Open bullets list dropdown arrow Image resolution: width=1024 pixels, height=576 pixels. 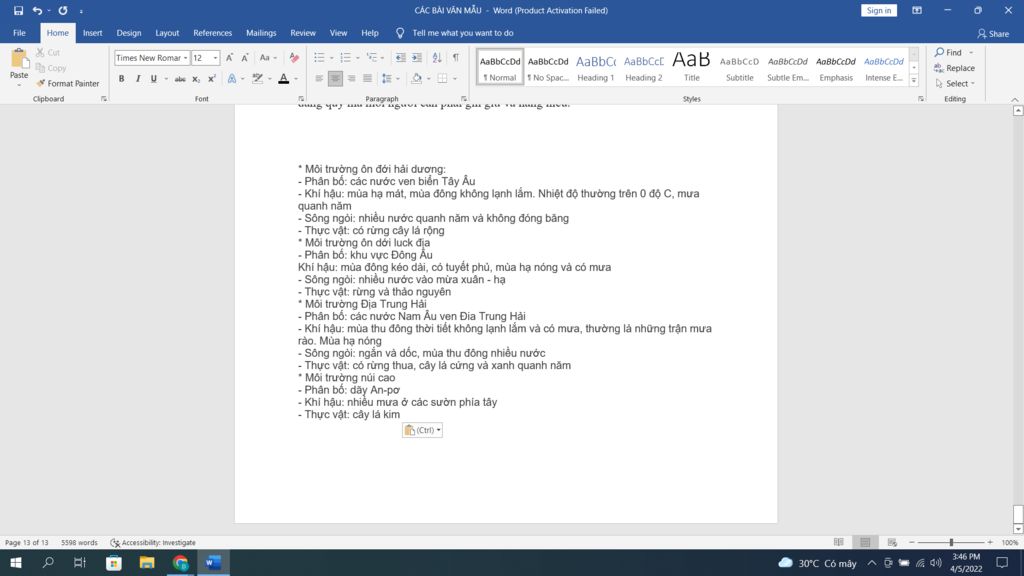[331, 58]
